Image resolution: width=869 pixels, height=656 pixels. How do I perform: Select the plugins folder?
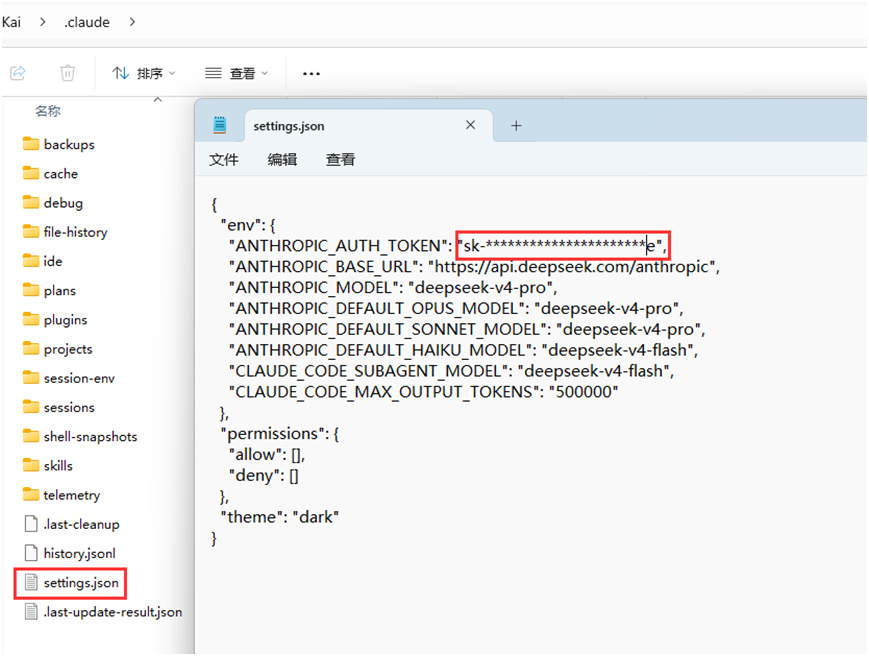point(55,320)
